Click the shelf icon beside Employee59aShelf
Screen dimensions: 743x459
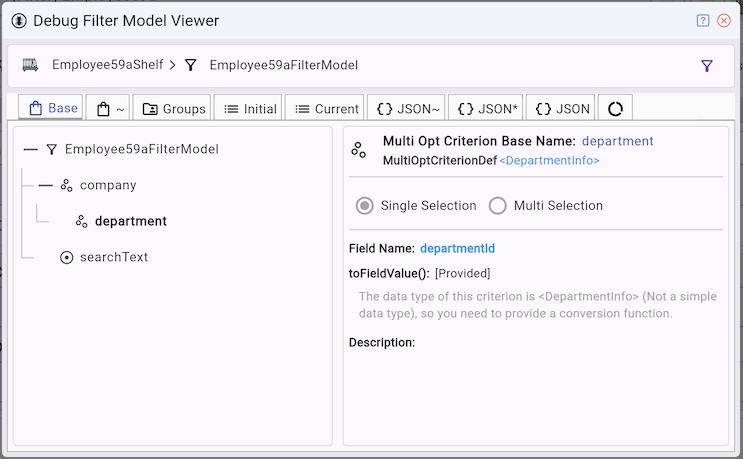click(31, 66)
